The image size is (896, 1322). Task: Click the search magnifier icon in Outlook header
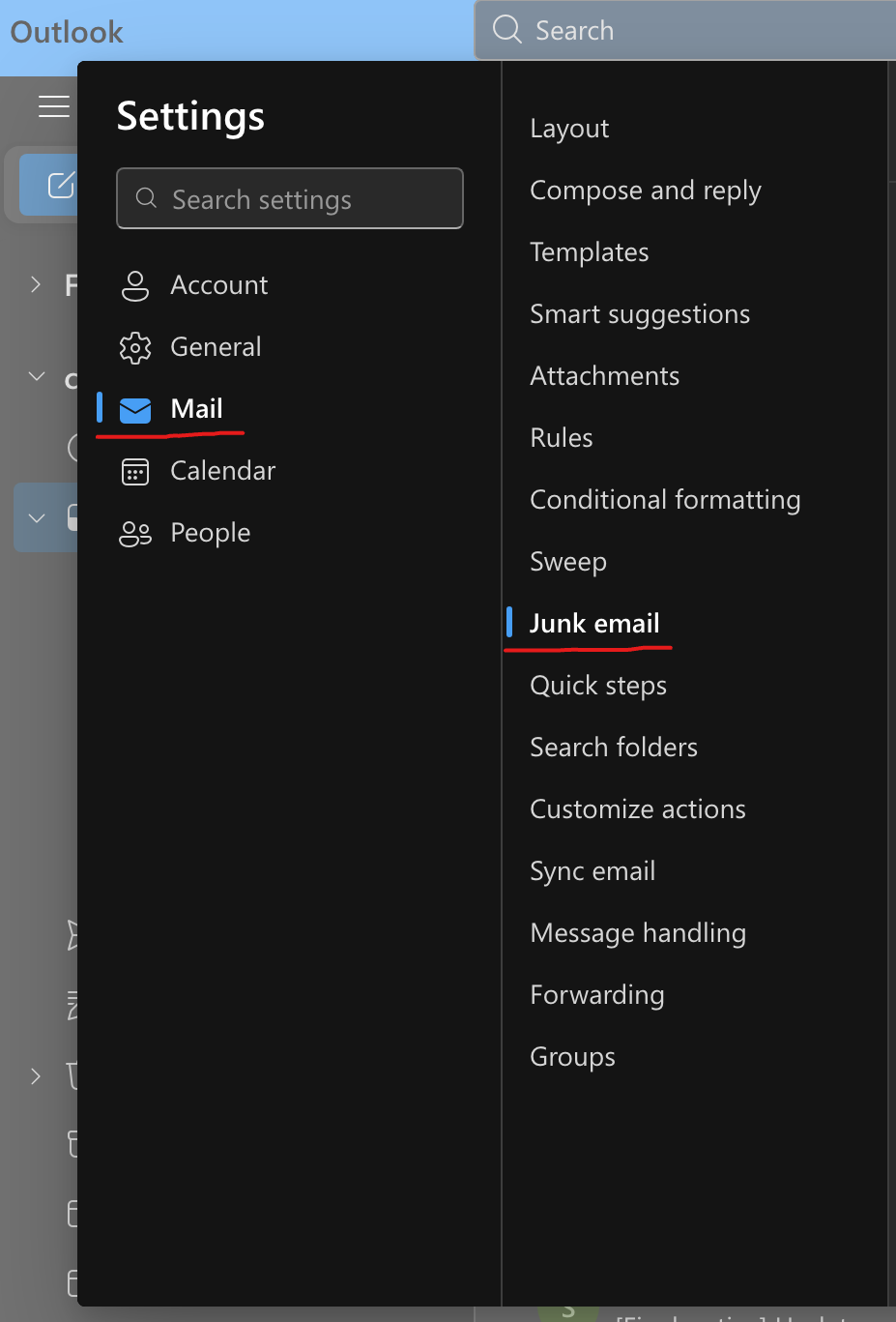507,29
